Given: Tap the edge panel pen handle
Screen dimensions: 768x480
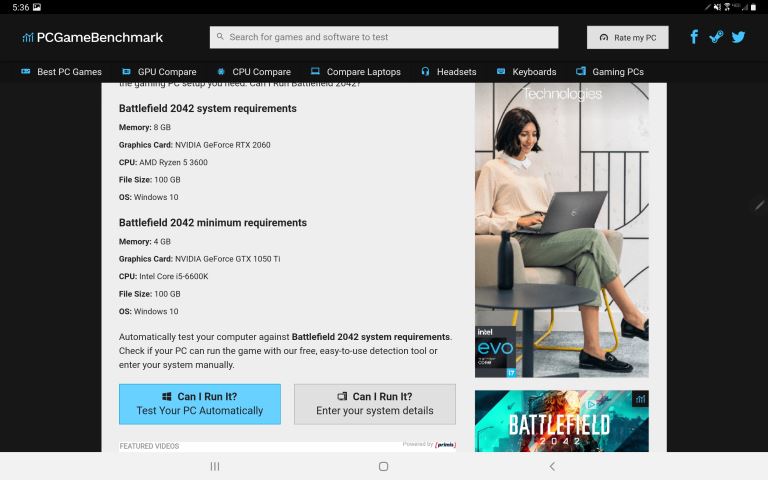Looking at the screenshot, I should click(x=759, y=205).
